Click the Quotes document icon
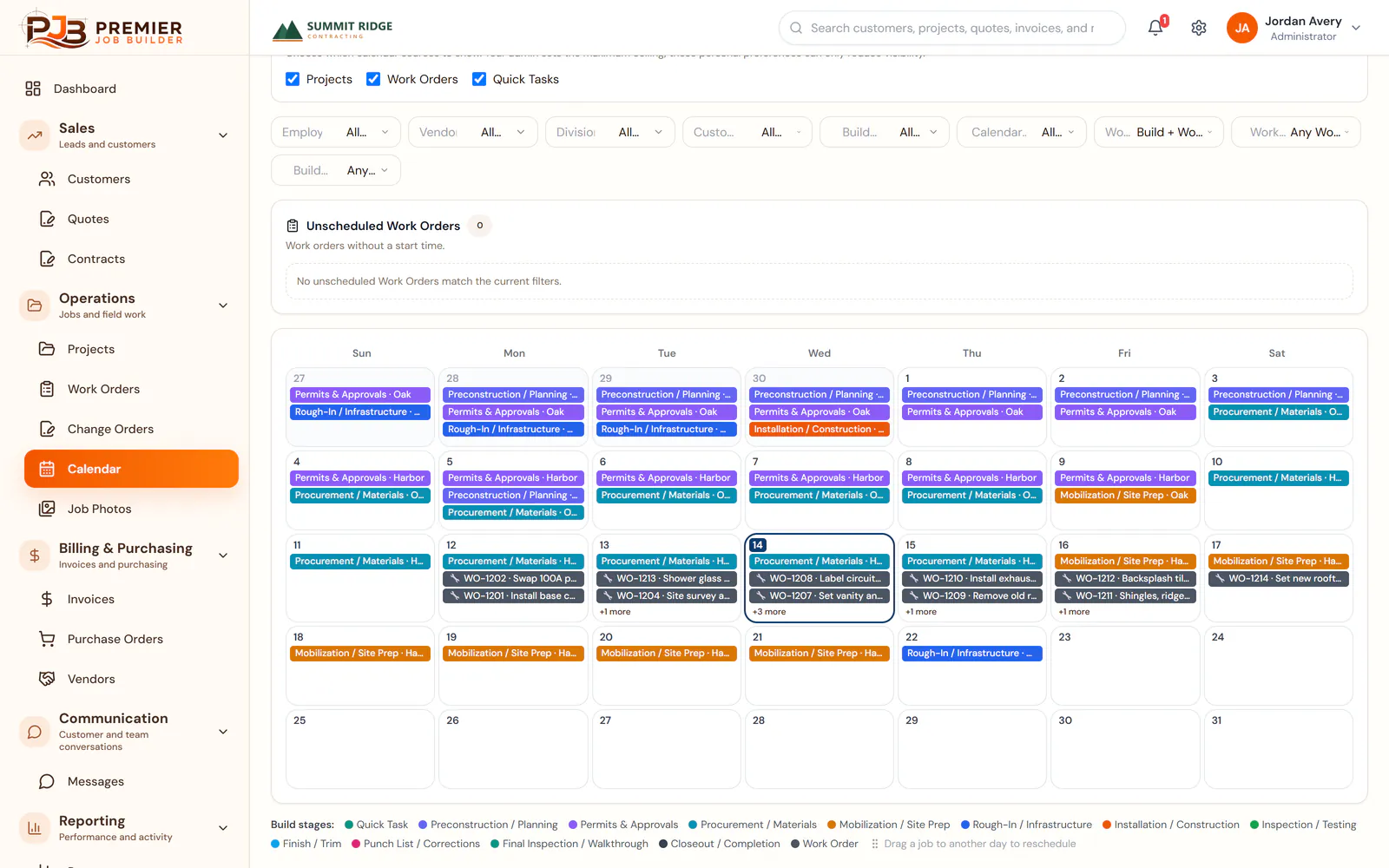This screenshot has width=1389, height=868. [47, 219]
